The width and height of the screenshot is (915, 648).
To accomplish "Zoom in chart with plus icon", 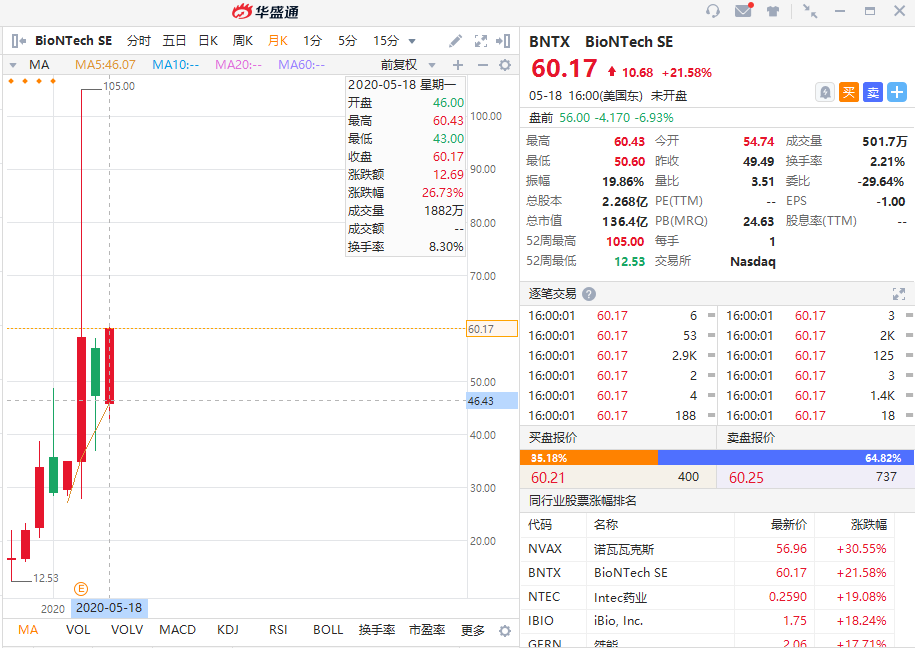I will pos(458,65).
